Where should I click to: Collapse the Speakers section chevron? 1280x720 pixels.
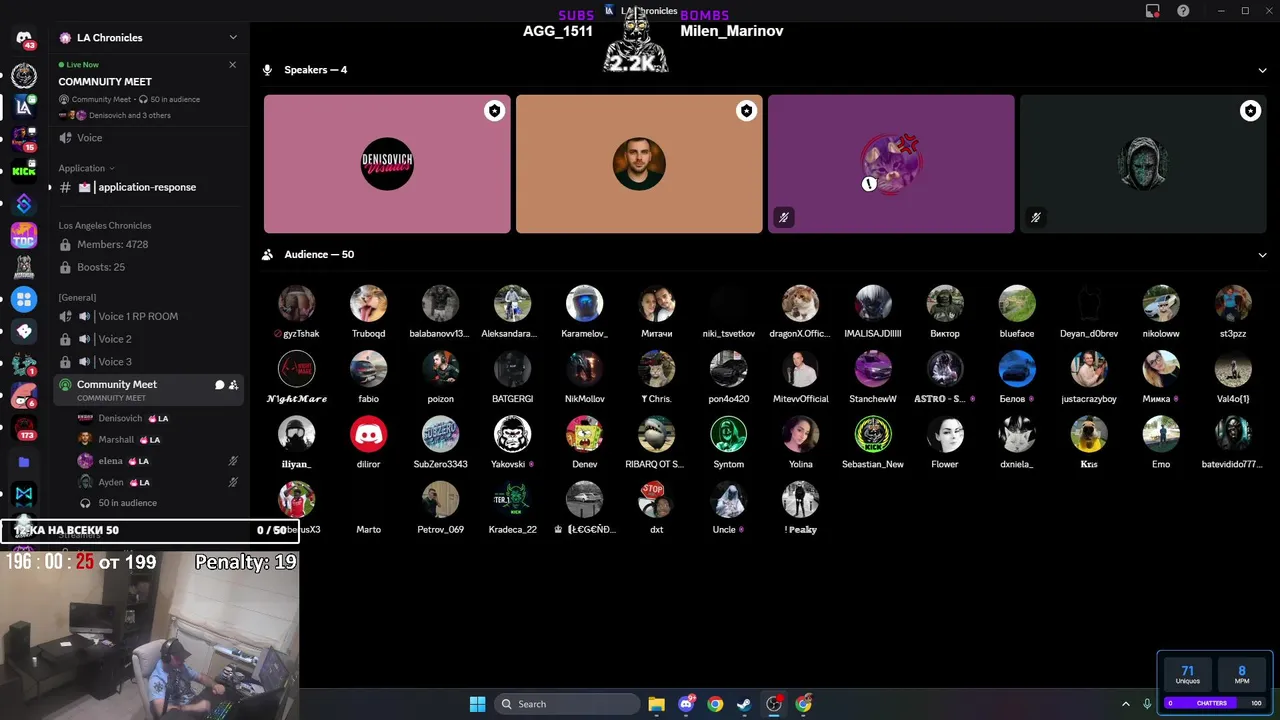[1262, 70]
